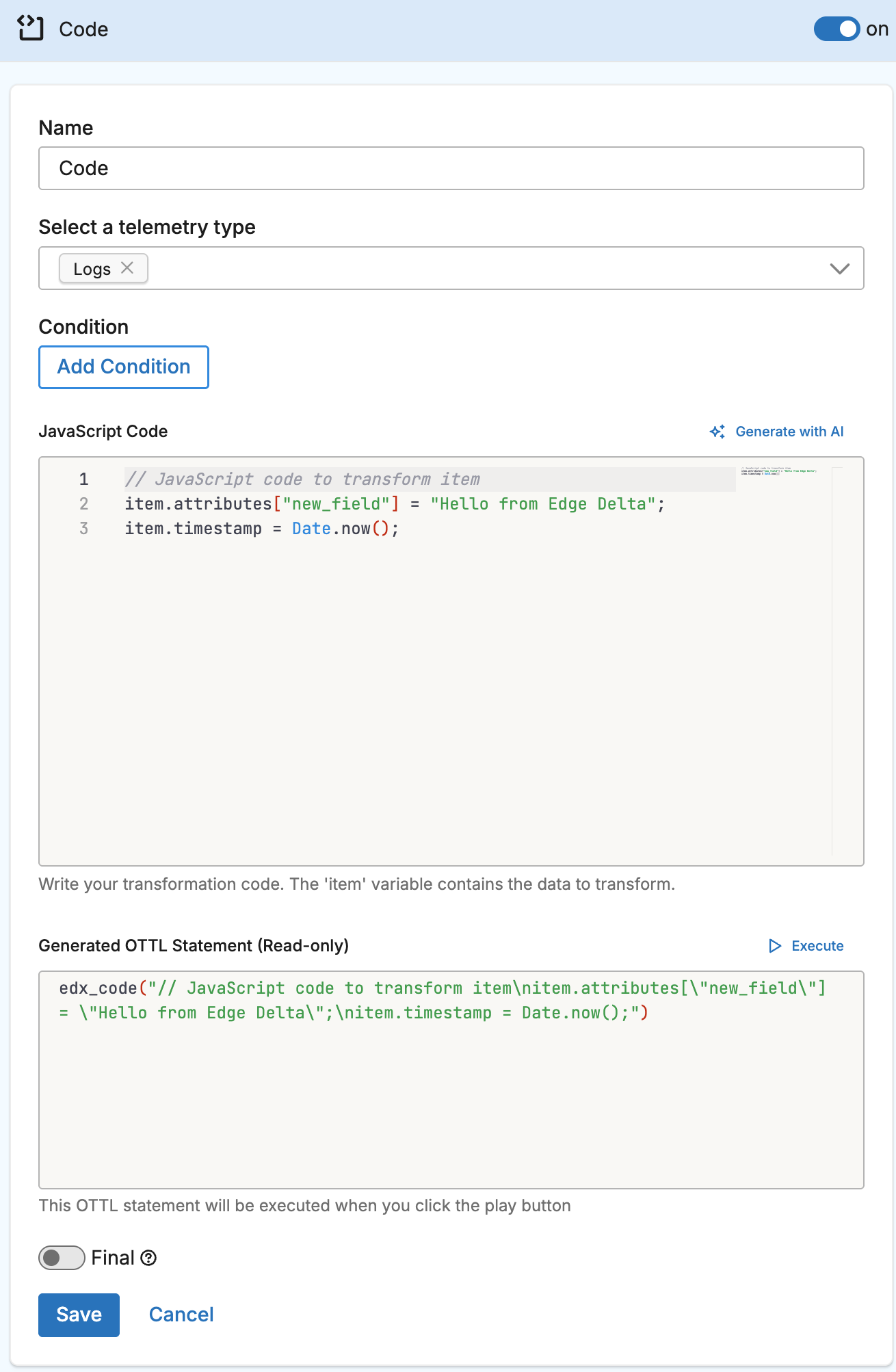
Task: Click the Generated OTTL Statement read-only box
Action: tap(451, 1094)
